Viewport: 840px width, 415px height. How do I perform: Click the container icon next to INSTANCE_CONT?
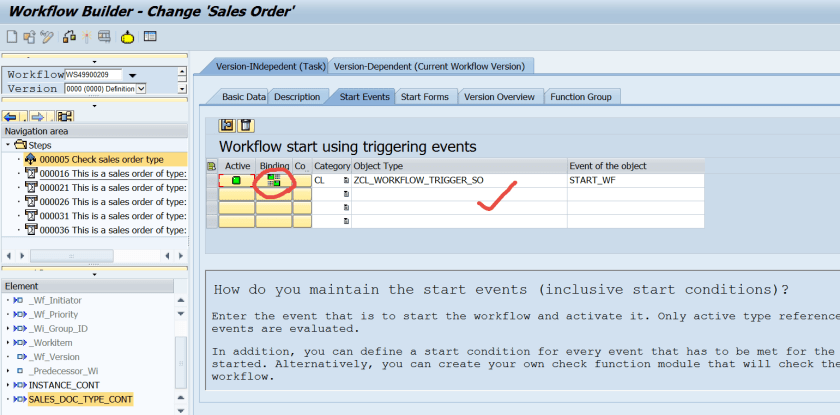point(20,385)
